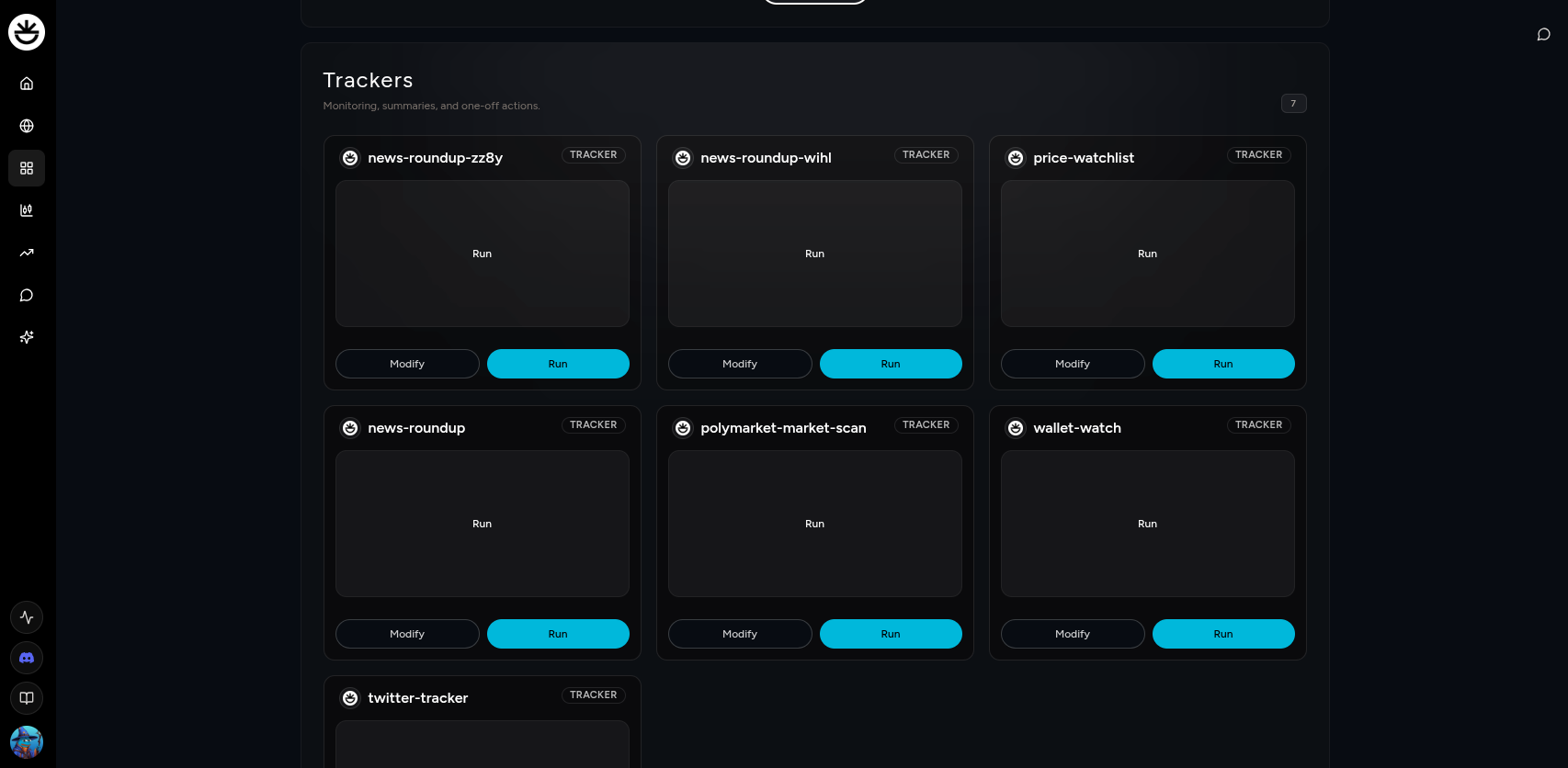Open the activity pulse icon

[x=27, y=617]
